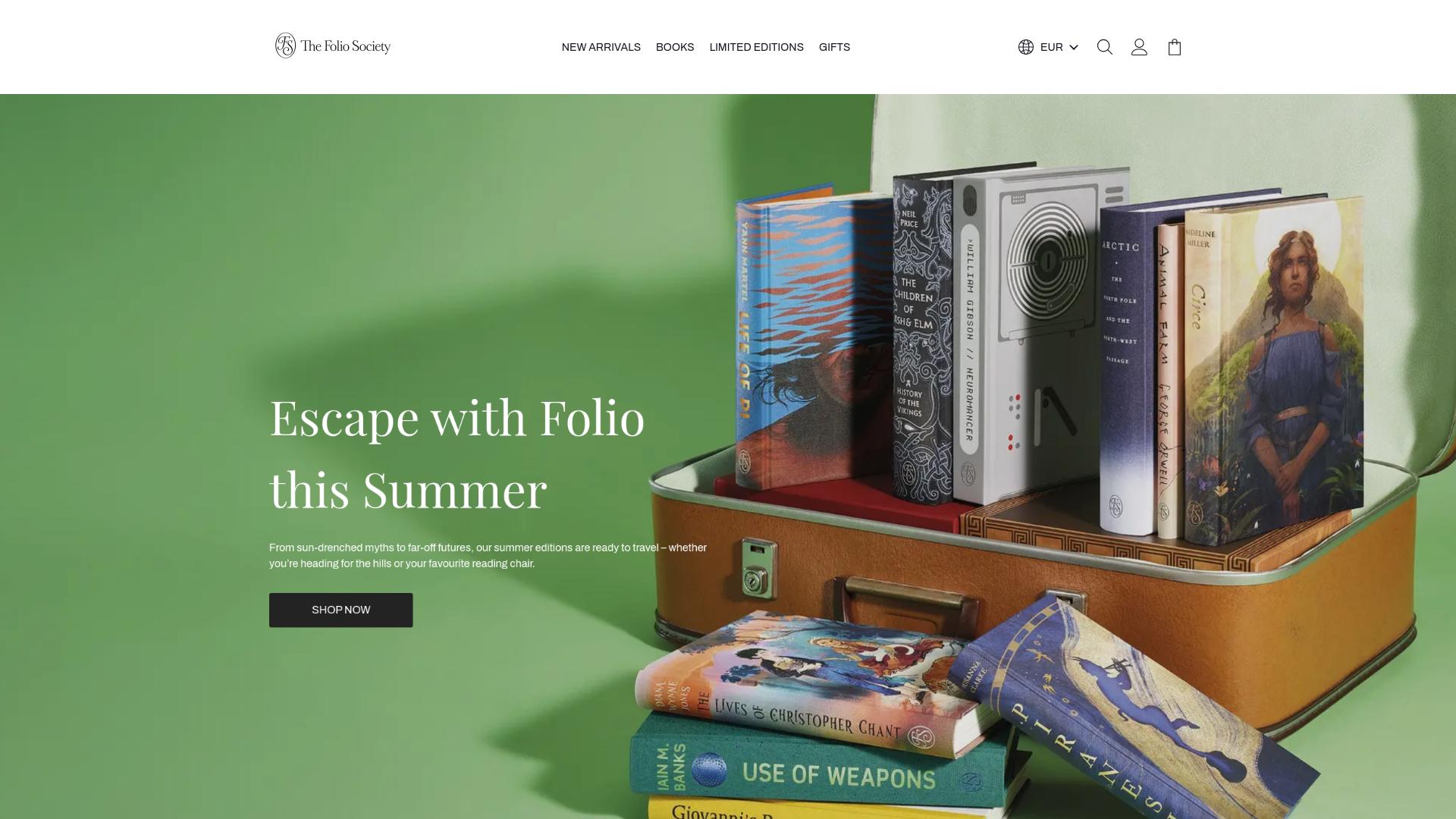The image size is (1456, 819).
Task: Expand the EUR currency dropdown arrow
Action: click(x=1074, y=47)
